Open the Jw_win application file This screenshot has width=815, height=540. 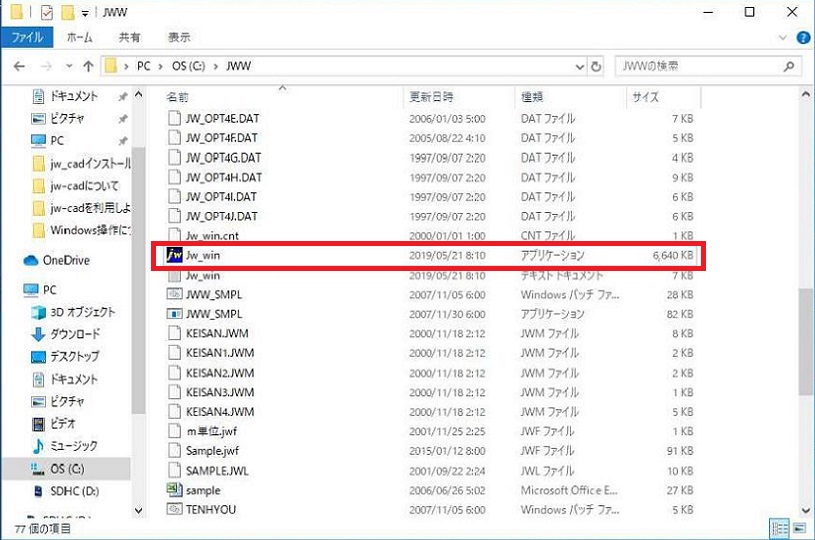pyautogui.click(x=203, y=256)
